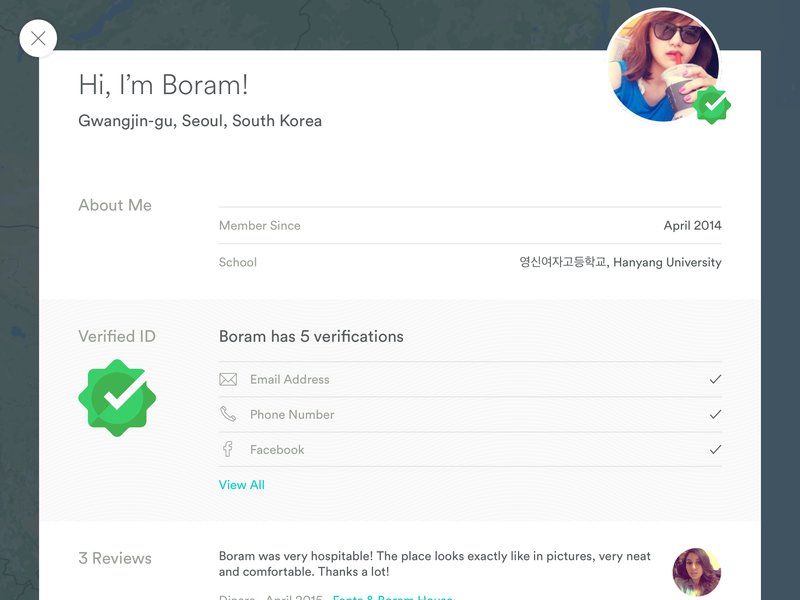Close the profile popup with X
Image resolution: width=800 pixels, height=600 pixels.
tap(38, 38)
